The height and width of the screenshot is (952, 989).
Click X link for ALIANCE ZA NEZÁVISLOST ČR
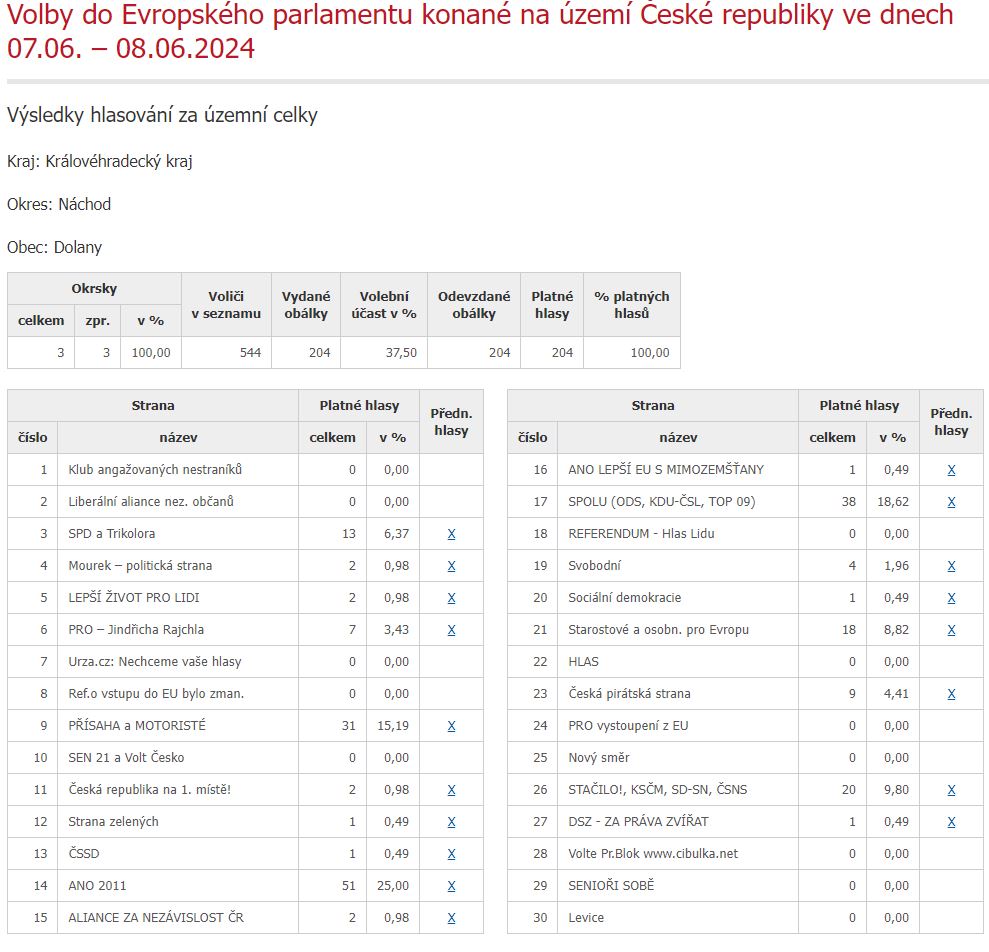pos(451,918)
